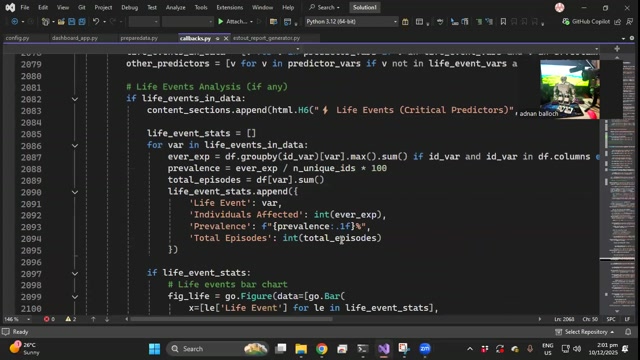Start debugging with the green Attach play button
The image size is (640, 360).
tap(232, 22)
